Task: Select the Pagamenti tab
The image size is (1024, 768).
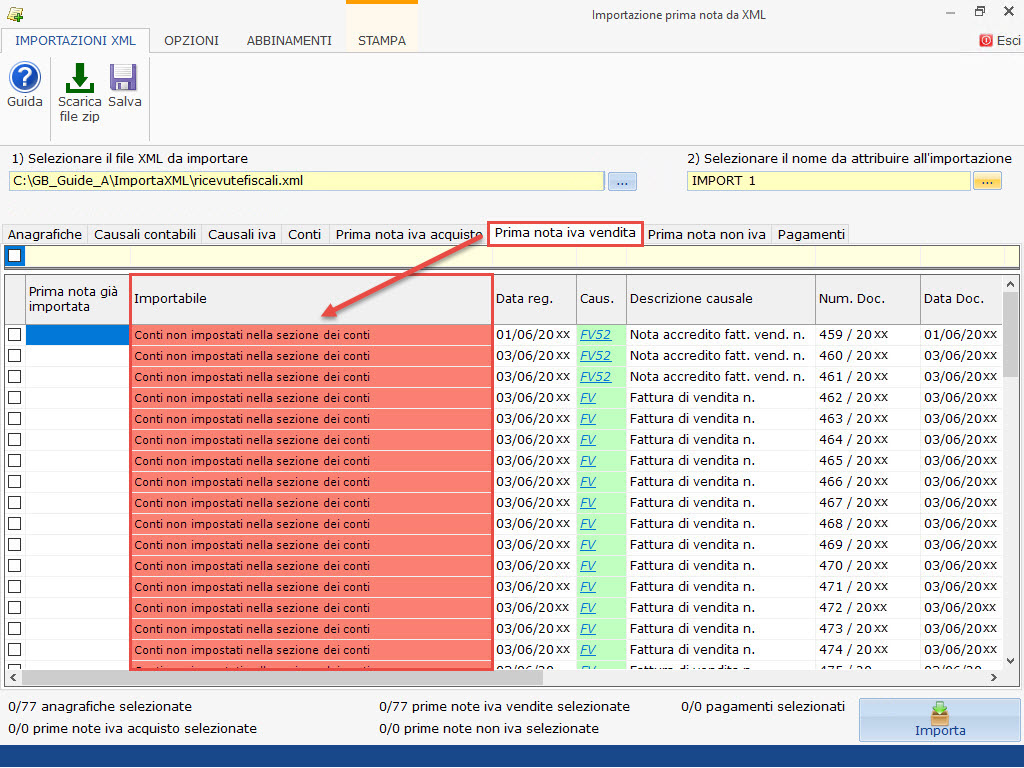Action: (x=811, y=234)
